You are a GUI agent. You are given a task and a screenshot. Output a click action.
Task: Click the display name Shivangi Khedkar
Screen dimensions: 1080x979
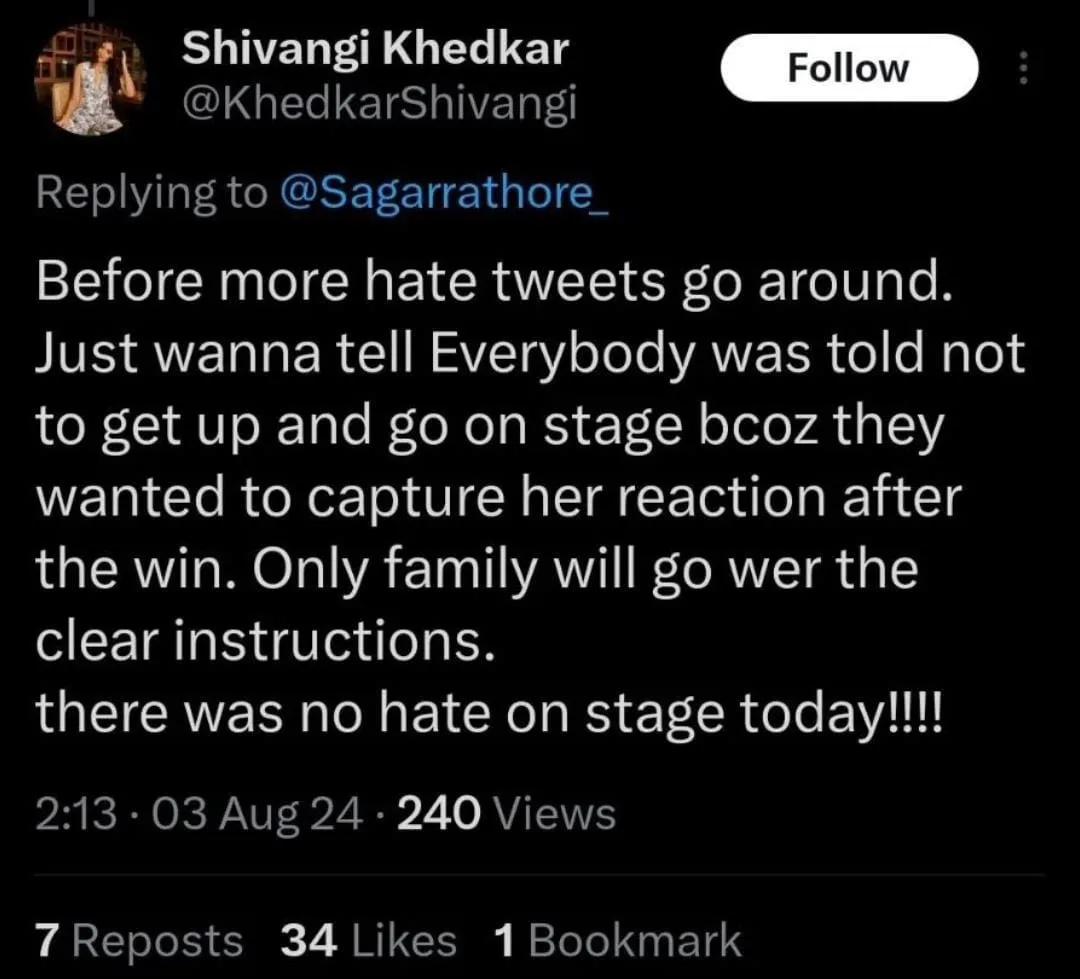[375, 49]
